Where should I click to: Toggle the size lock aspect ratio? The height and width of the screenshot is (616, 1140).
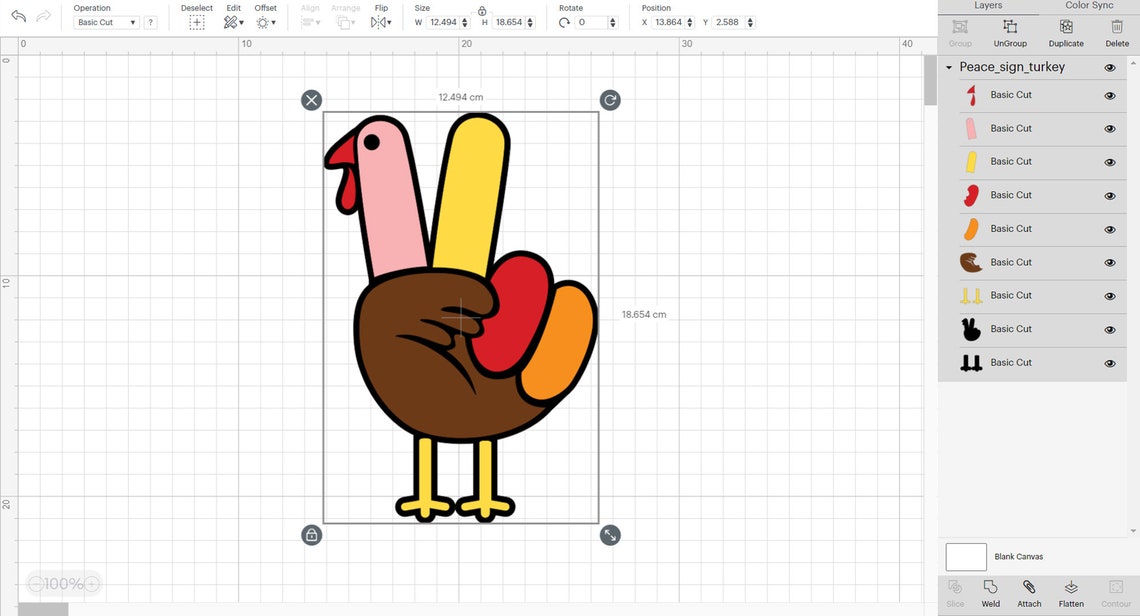click(482, 10)
